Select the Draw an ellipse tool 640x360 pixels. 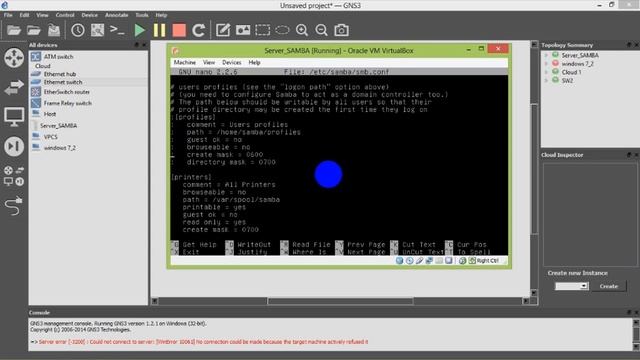pyautogui.click(x=282, y=30)
